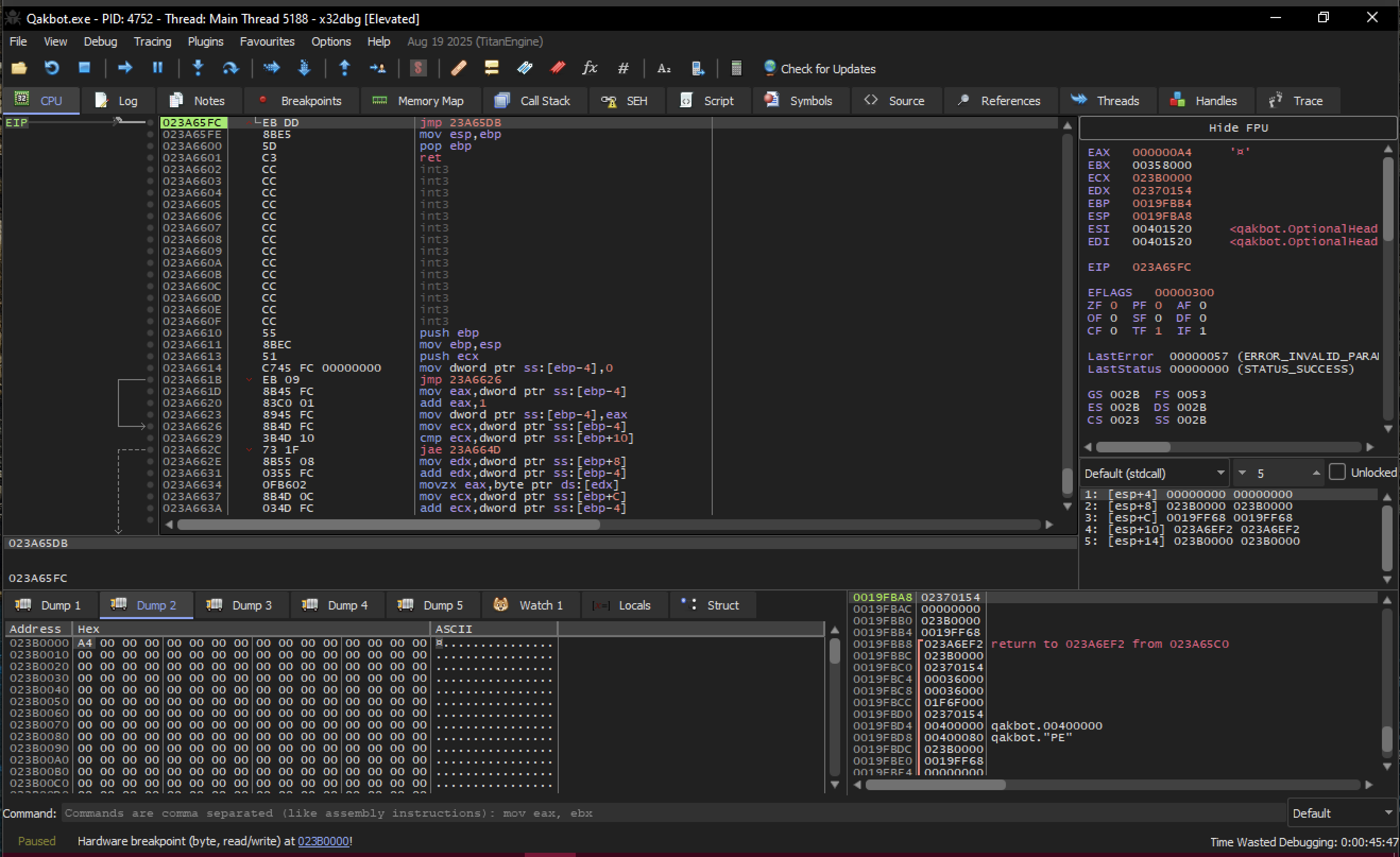Open the Plugins menu
This screenshot has width=1400, height=857.
(205, 41)
